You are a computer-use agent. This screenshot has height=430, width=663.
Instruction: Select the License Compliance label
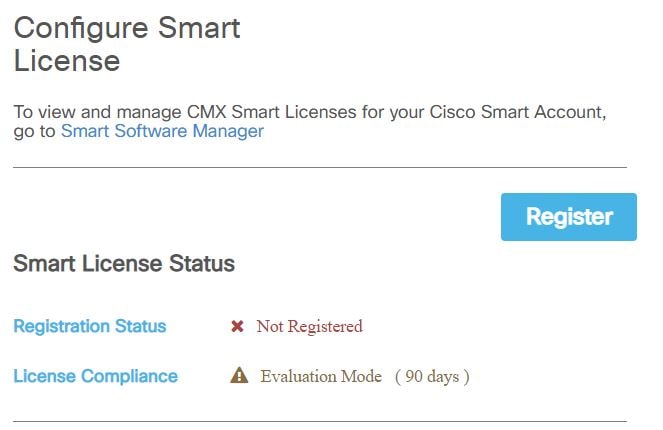point(96,376)
